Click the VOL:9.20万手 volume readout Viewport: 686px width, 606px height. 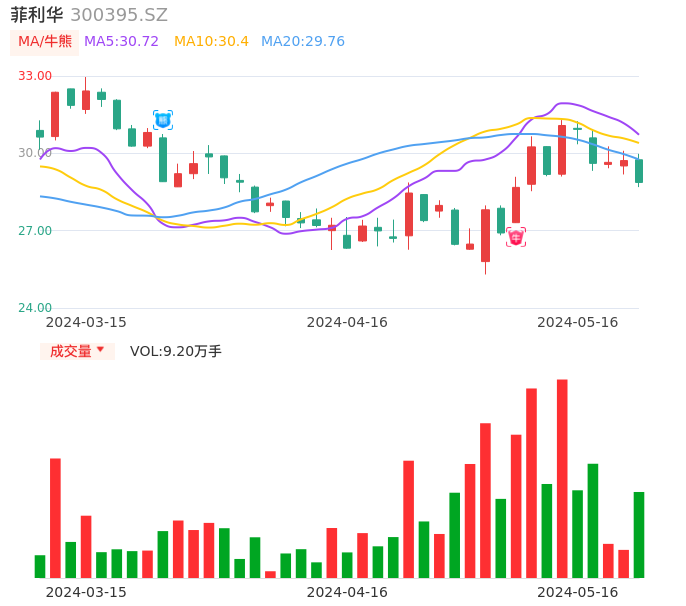click(176, 351)
